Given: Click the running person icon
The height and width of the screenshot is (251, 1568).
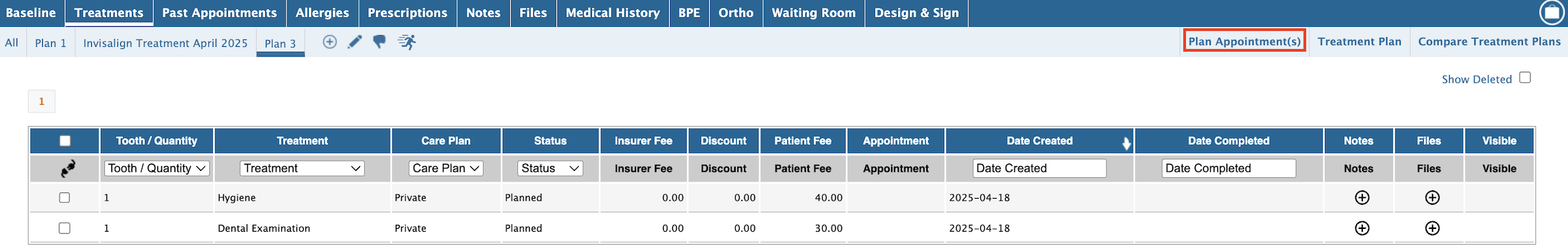Looking at the screenshot, I should (407, 42).
